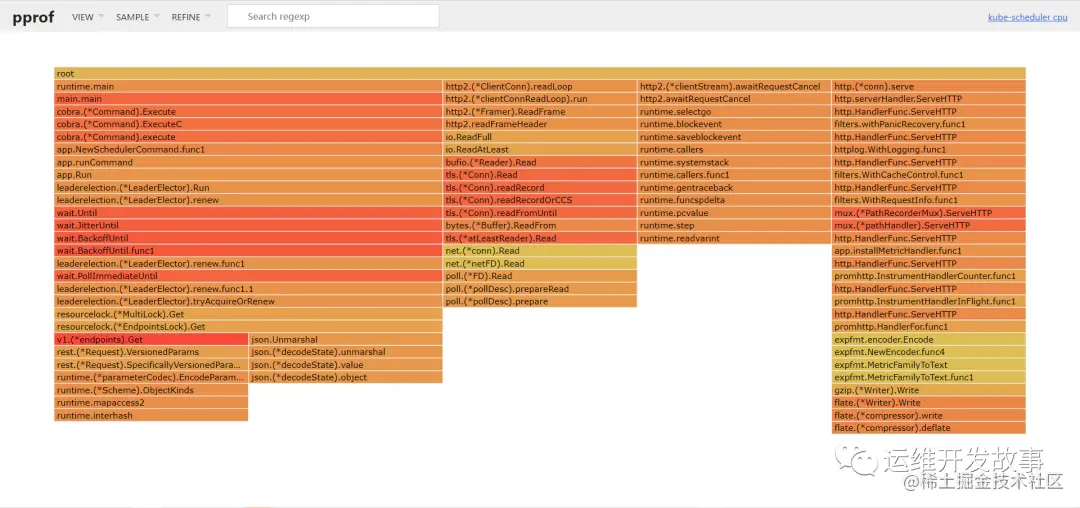Select json.(*decodeState).value frame
This screenshot has width=1080, height=508.
click(x=346, y=365)
